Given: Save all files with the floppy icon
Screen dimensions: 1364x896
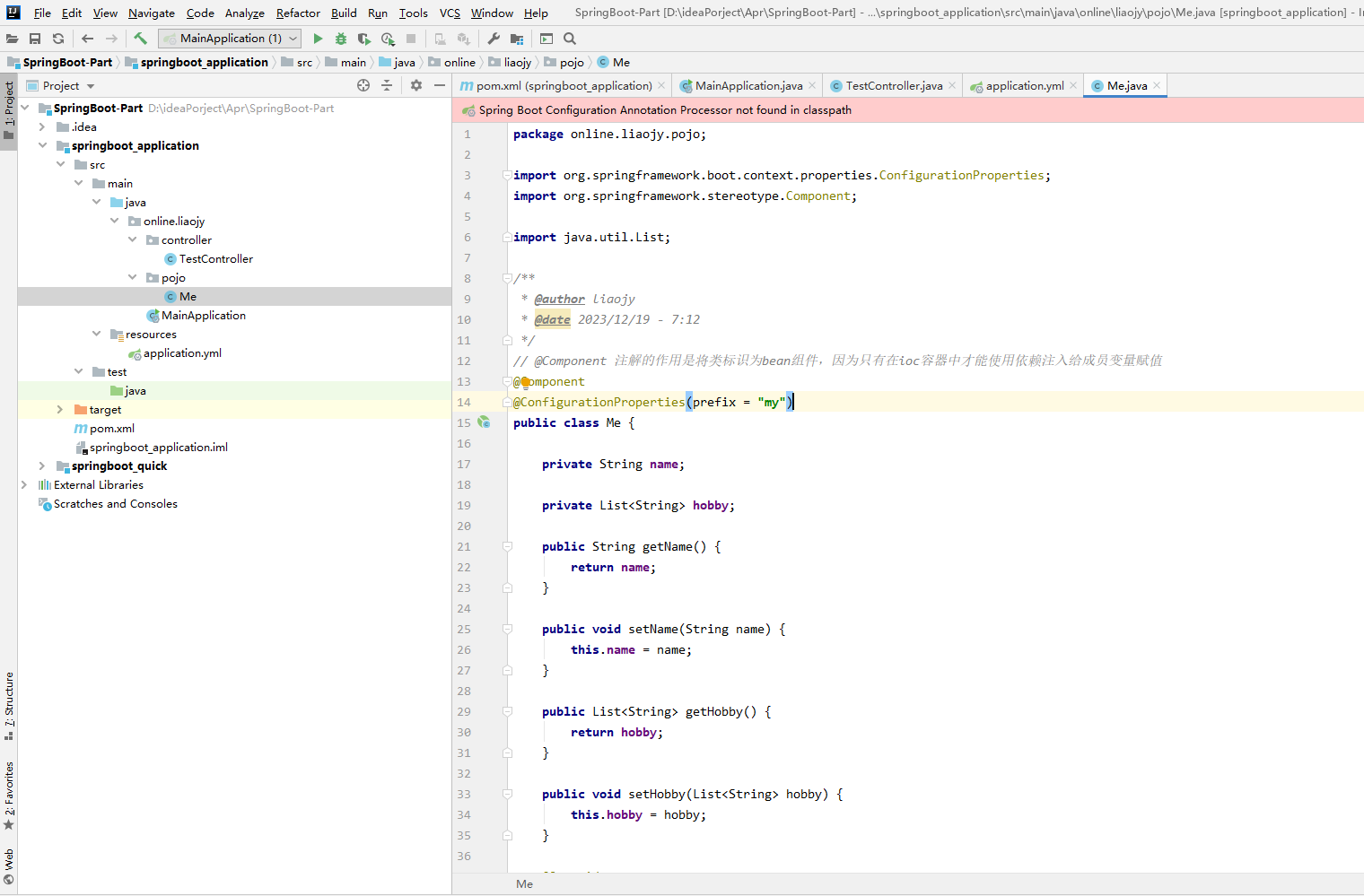Looking at the screenshot, I should 35,39.
